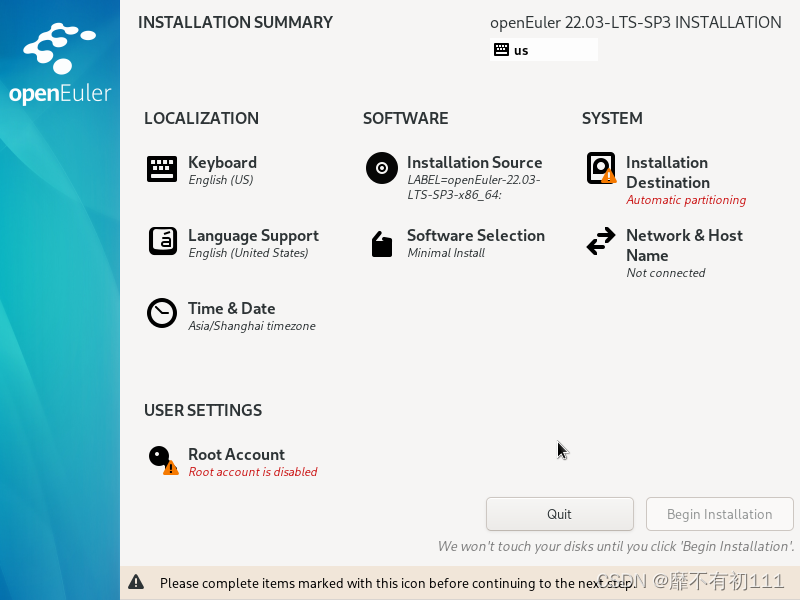
Task: Open the Language Support icon
Action: [x=163, y=241]
